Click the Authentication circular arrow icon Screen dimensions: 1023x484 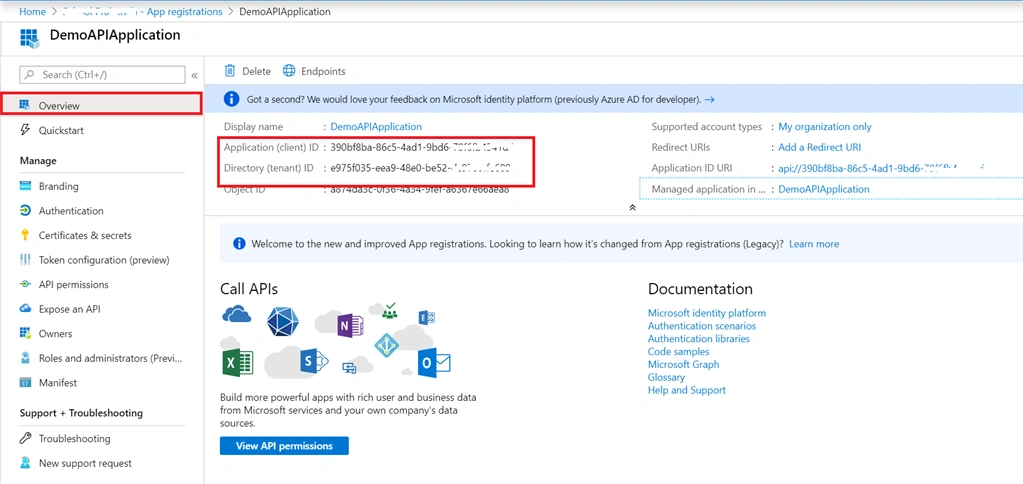[25, 211]
